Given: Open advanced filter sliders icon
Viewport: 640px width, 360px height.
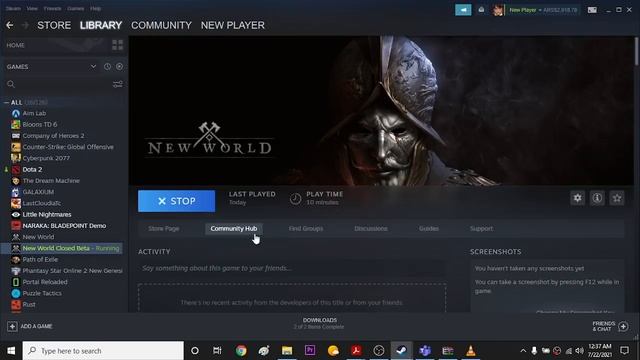Looking at the screenshot, I should [x=118, y=84].
